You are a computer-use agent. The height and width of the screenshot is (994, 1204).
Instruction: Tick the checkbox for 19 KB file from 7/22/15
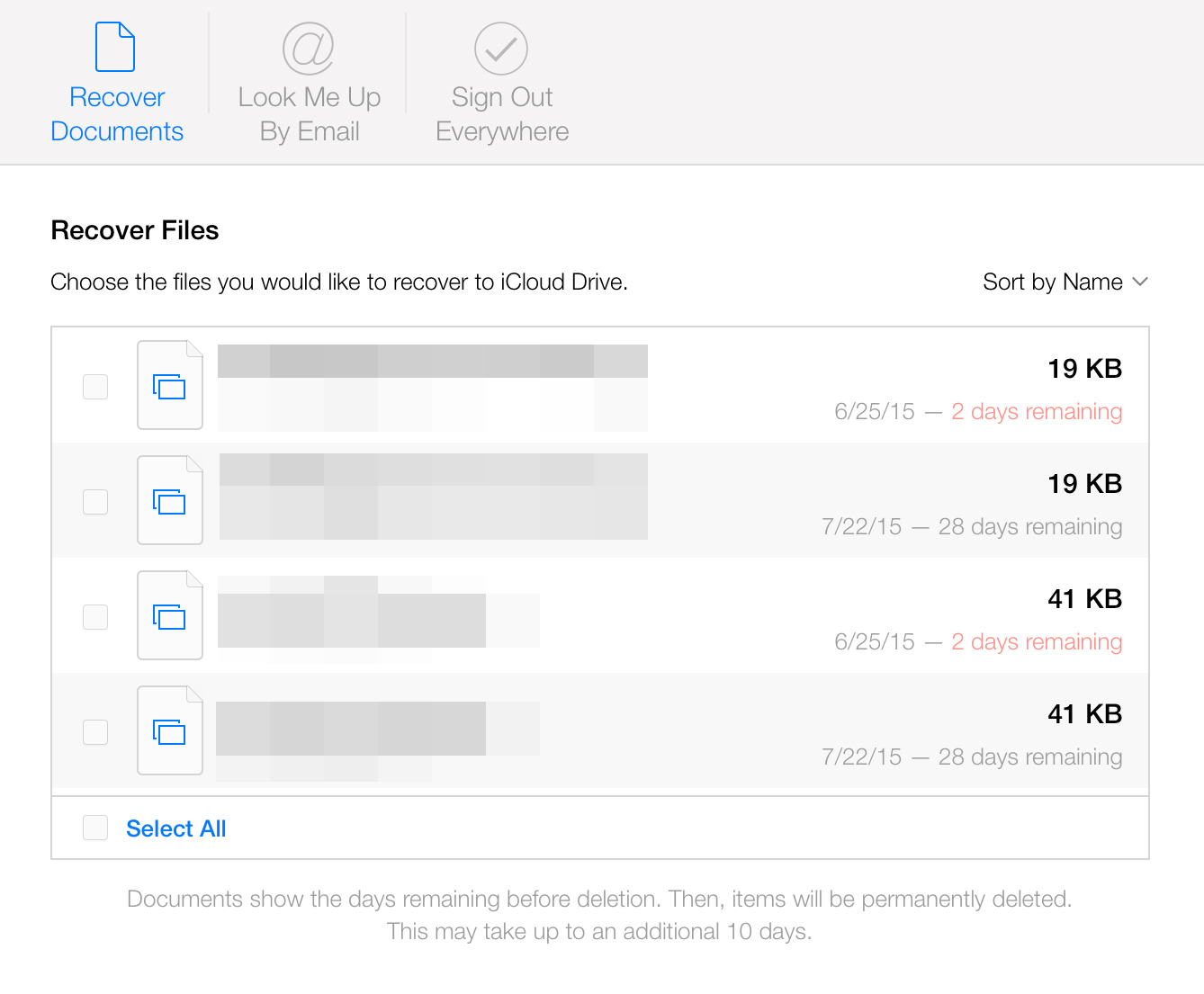[95, 502]
